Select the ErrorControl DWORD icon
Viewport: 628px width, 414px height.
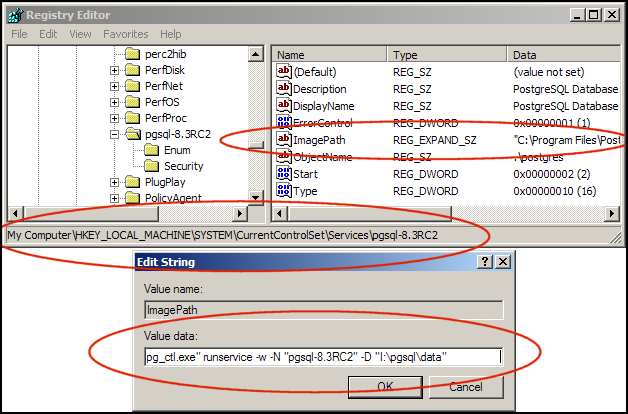point(283,122)
